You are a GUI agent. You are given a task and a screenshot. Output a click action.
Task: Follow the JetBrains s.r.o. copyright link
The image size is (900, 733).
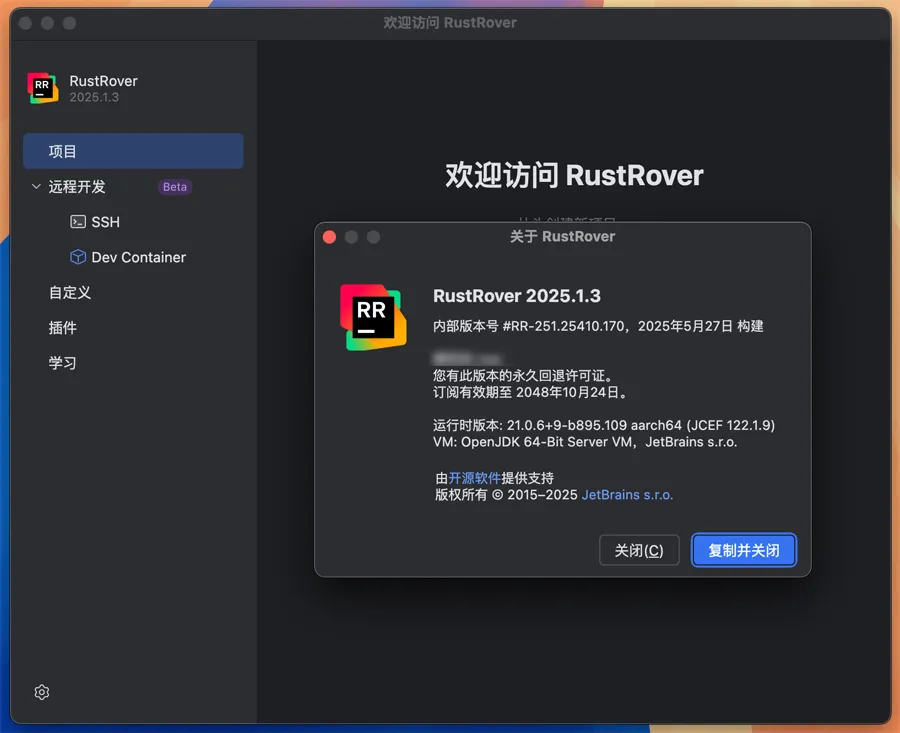[x=627, y=494]
